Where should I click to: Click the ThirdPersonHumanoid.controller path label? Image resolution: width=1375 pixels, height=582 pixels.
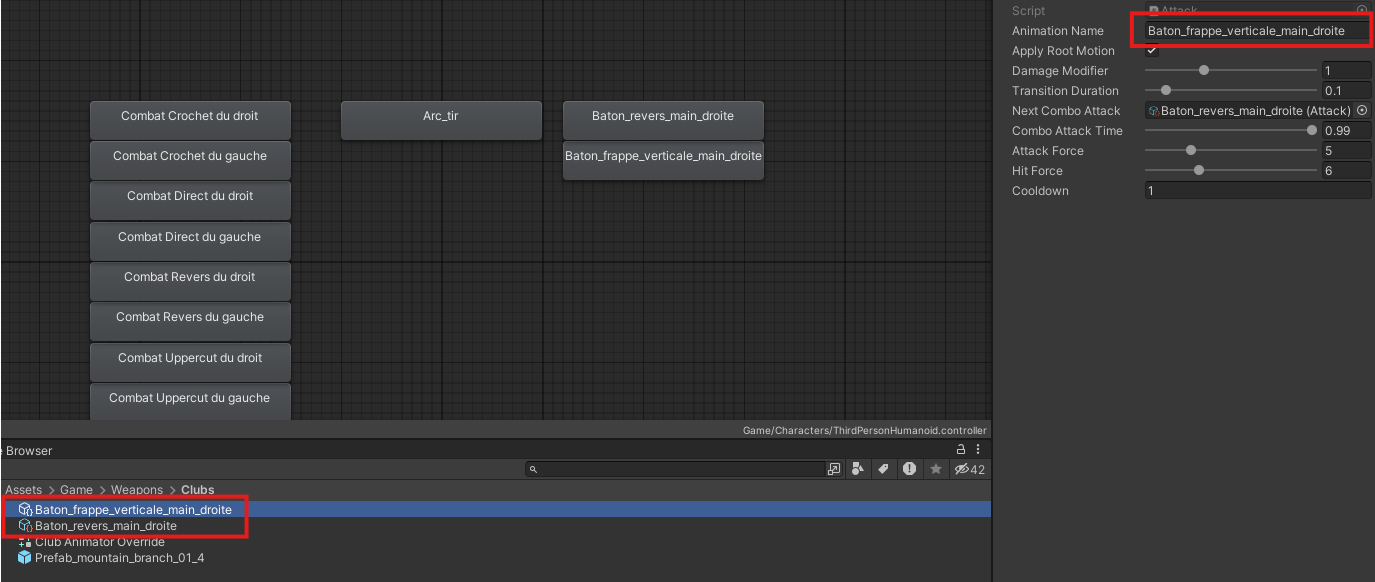[x=865, y=431]
